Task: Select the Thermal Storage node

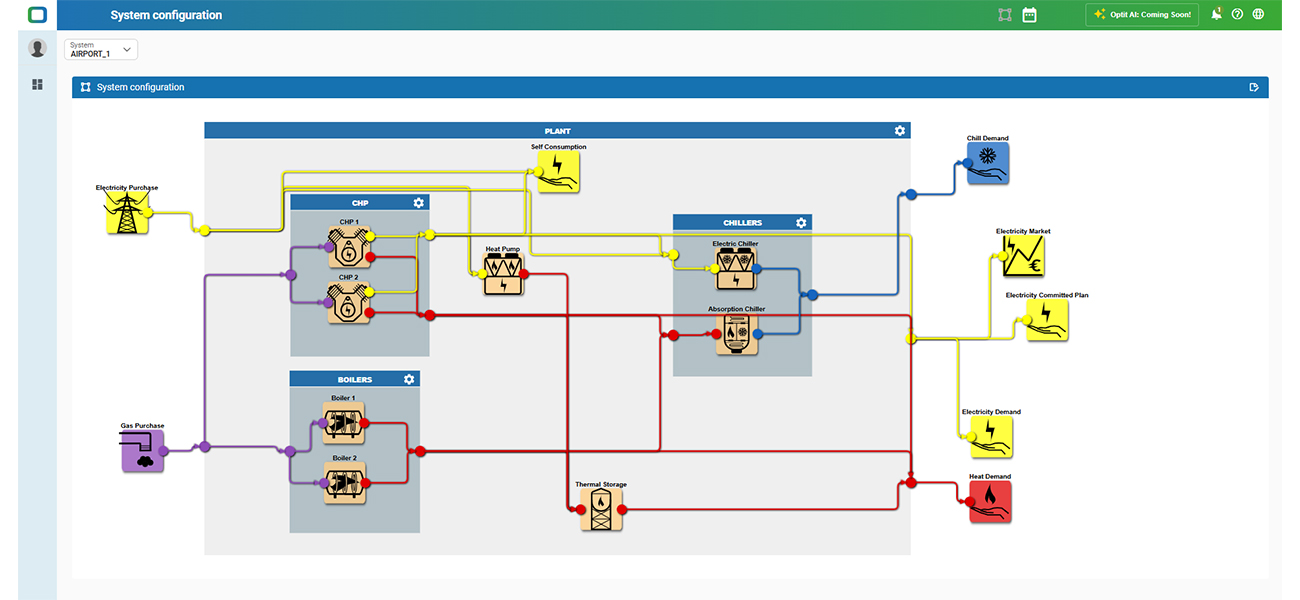Action: 601,510
